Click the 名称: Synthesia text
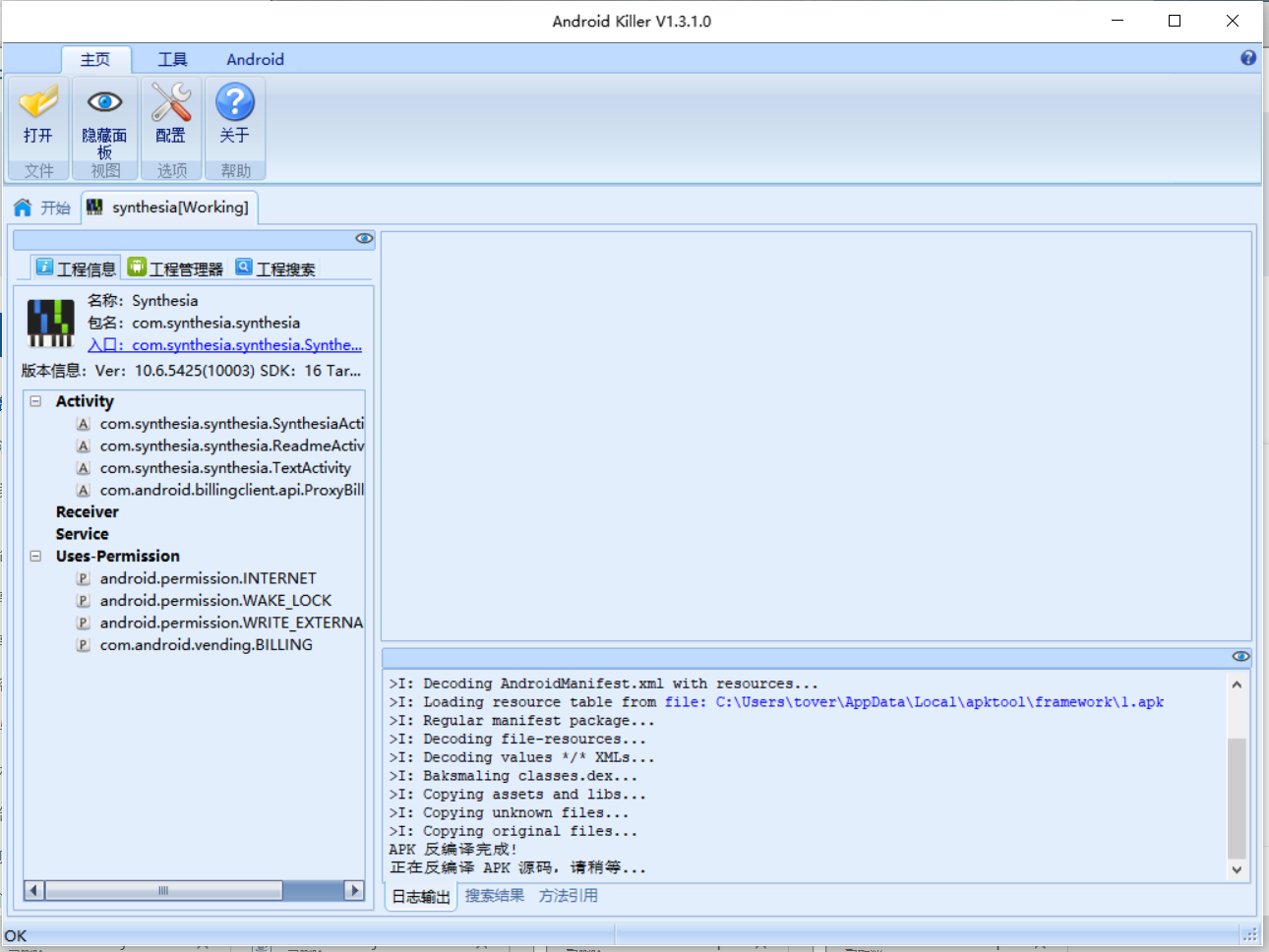 (x=143, y=301)
